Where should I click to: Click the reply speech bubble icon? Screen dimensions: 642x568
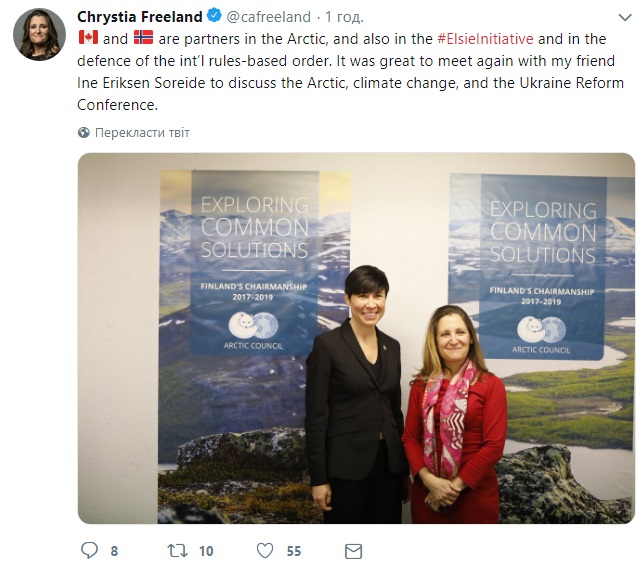[x=89, y=550]
